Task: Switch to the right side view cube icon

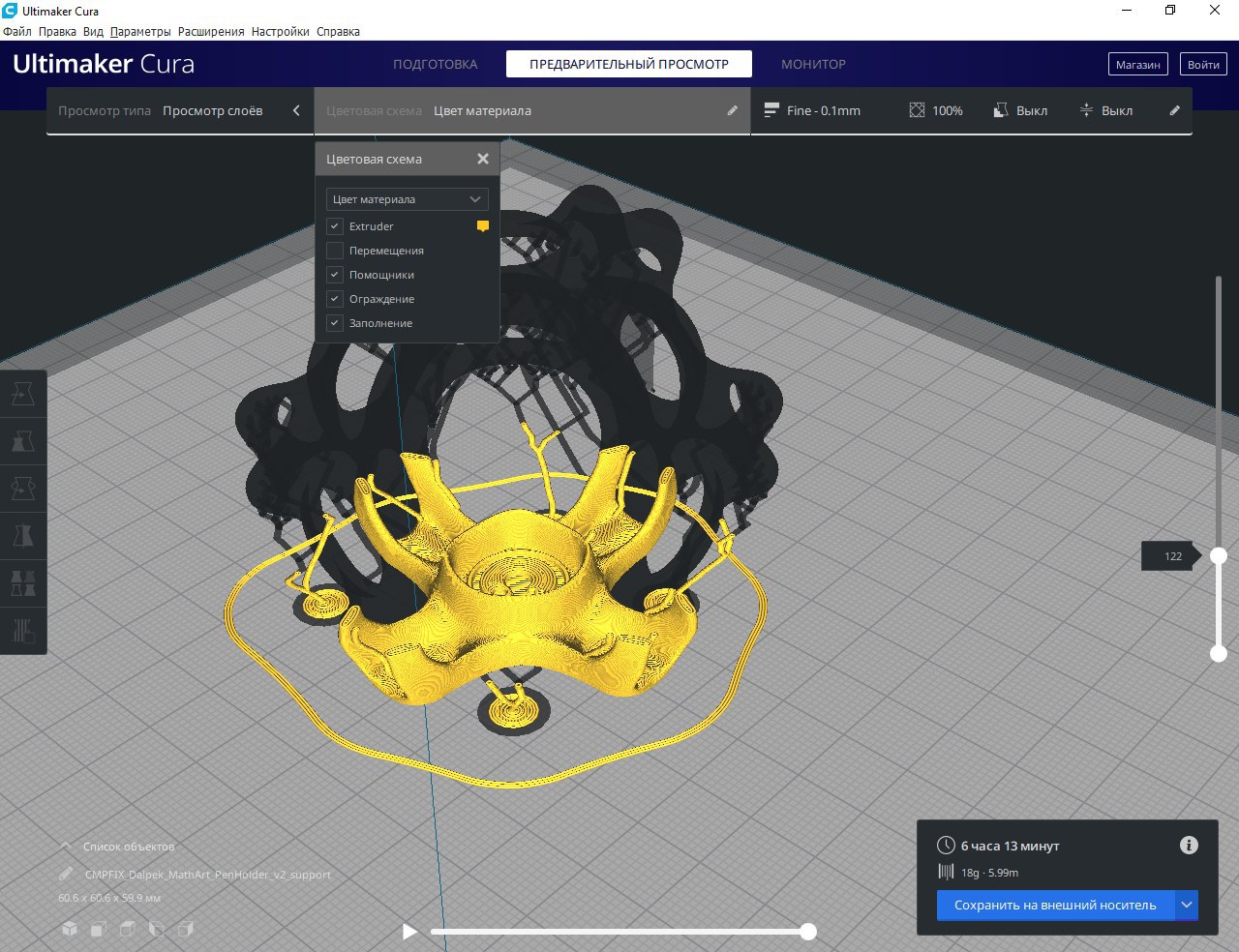Action: [x=185, y=929]
